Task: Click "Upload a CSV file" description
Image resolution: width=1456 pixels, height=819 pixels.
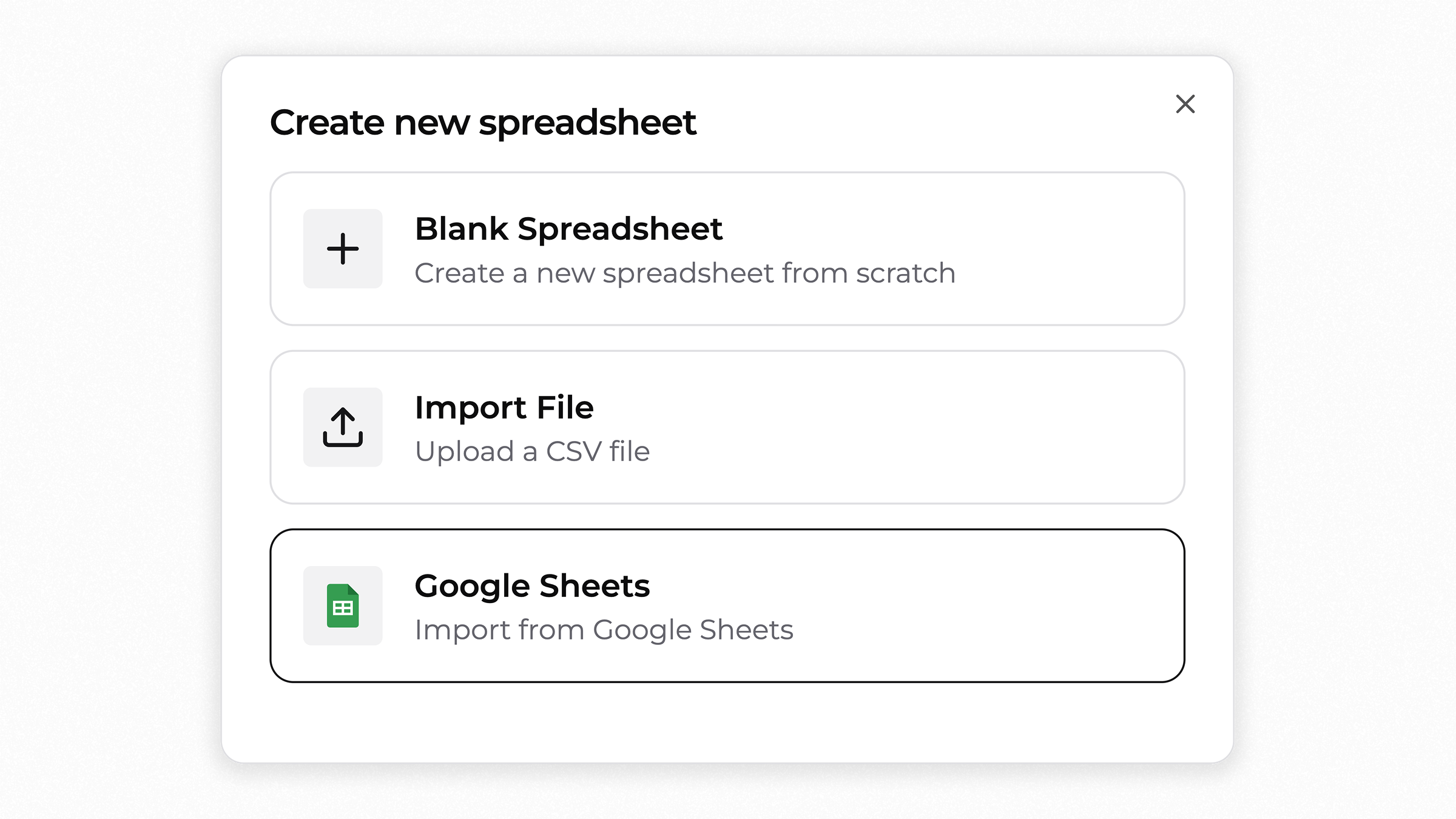Action: (x=532, y=451)
